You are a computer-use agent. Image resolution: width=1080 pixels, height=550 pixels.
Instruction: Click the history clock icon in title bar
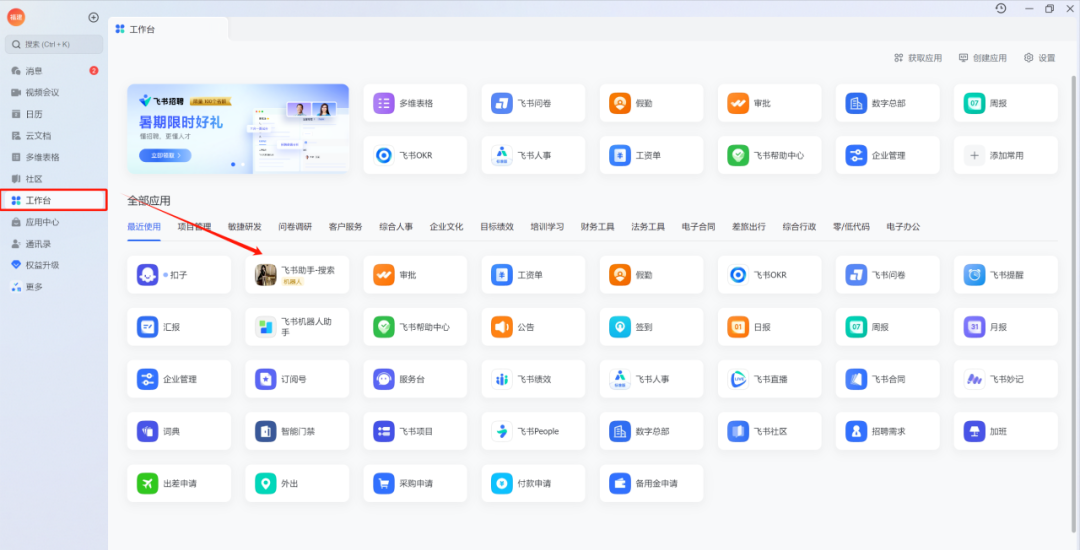point(1001,9)
